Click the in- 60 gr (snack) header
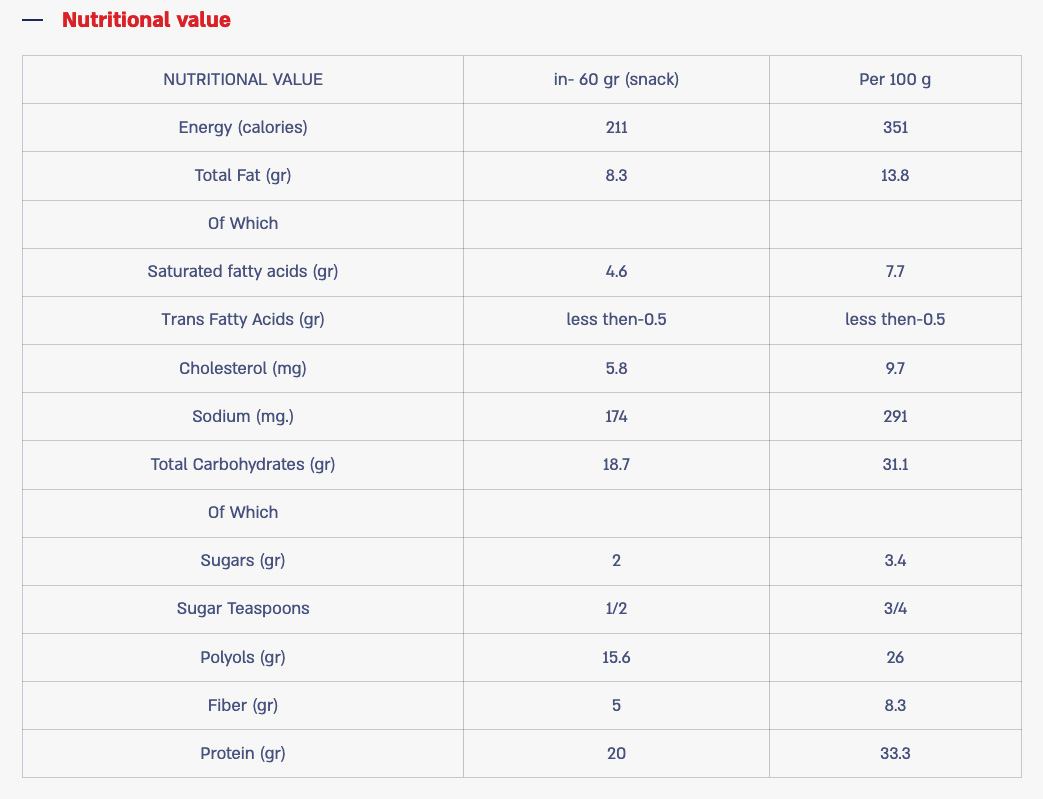This screenshot has width=1043, height=799. 616,79
